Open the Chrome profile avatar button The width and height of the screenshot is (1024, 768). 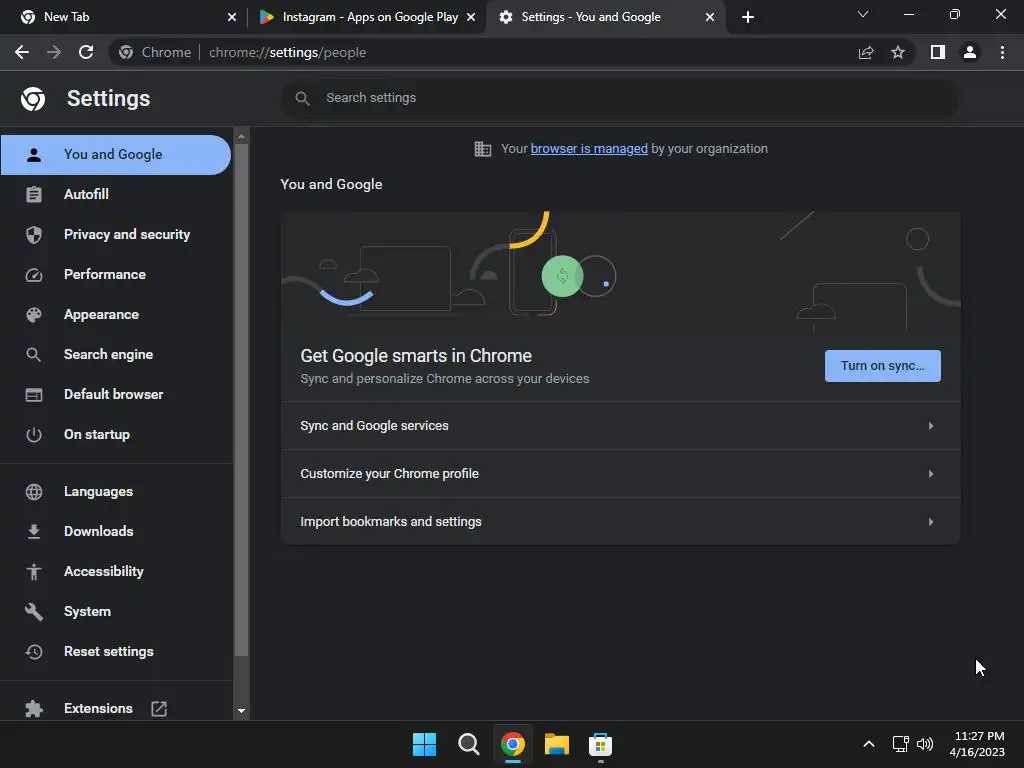tap(970, 52)
